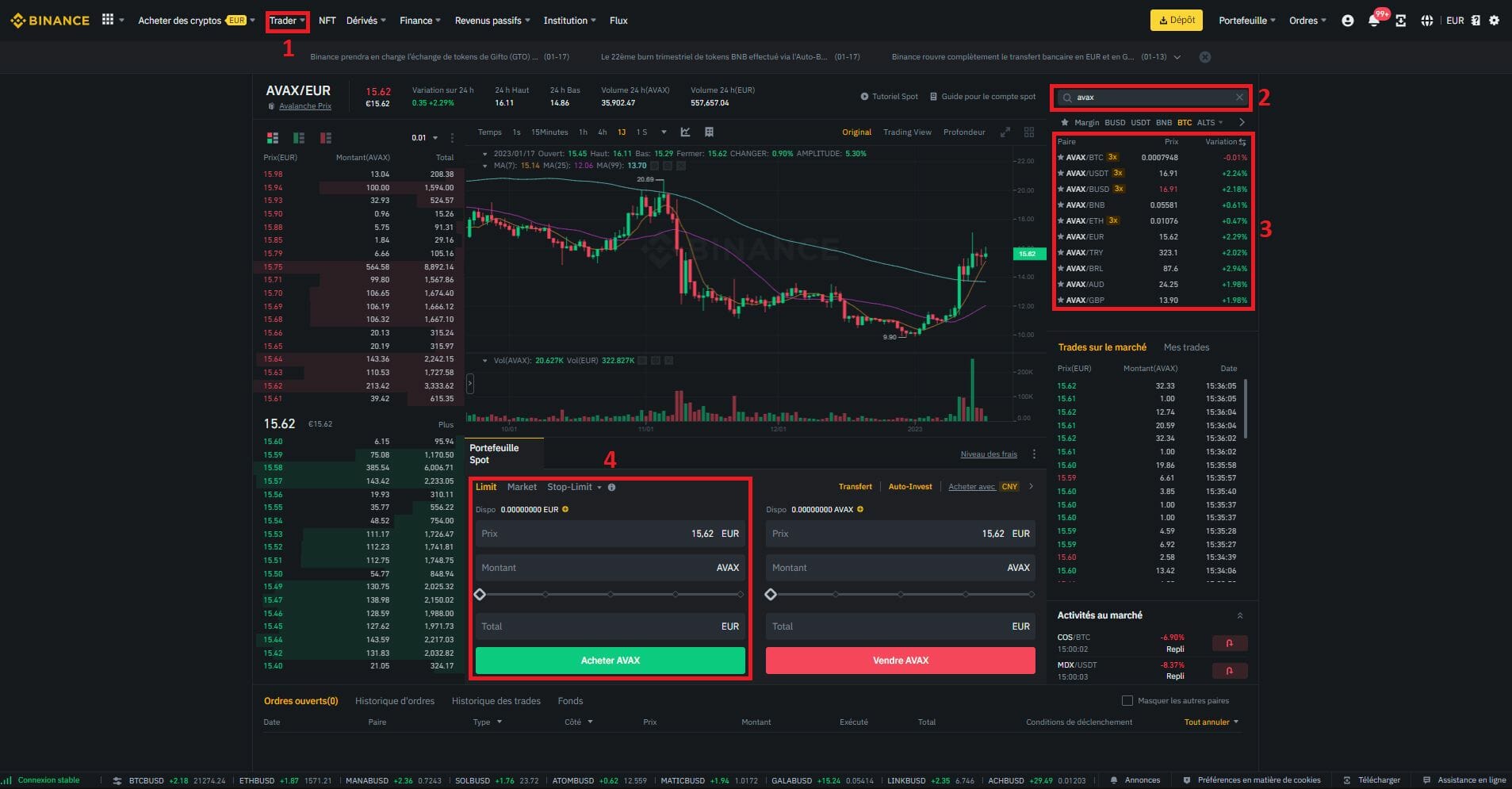Viewport: 1512px width, 789px height.
Task: Show favorites star filter in pairs list
Action: pyautogui.click(x=1065, y=123)
